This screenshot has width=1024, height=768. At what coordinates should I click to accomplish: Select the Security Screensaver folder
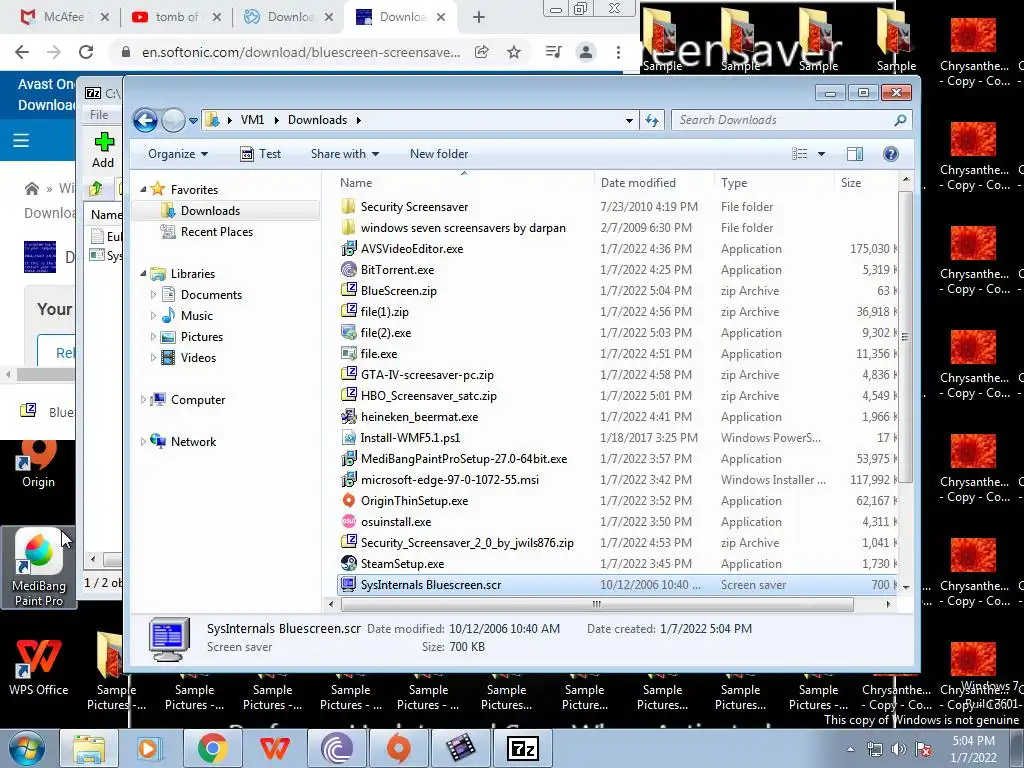414,207
